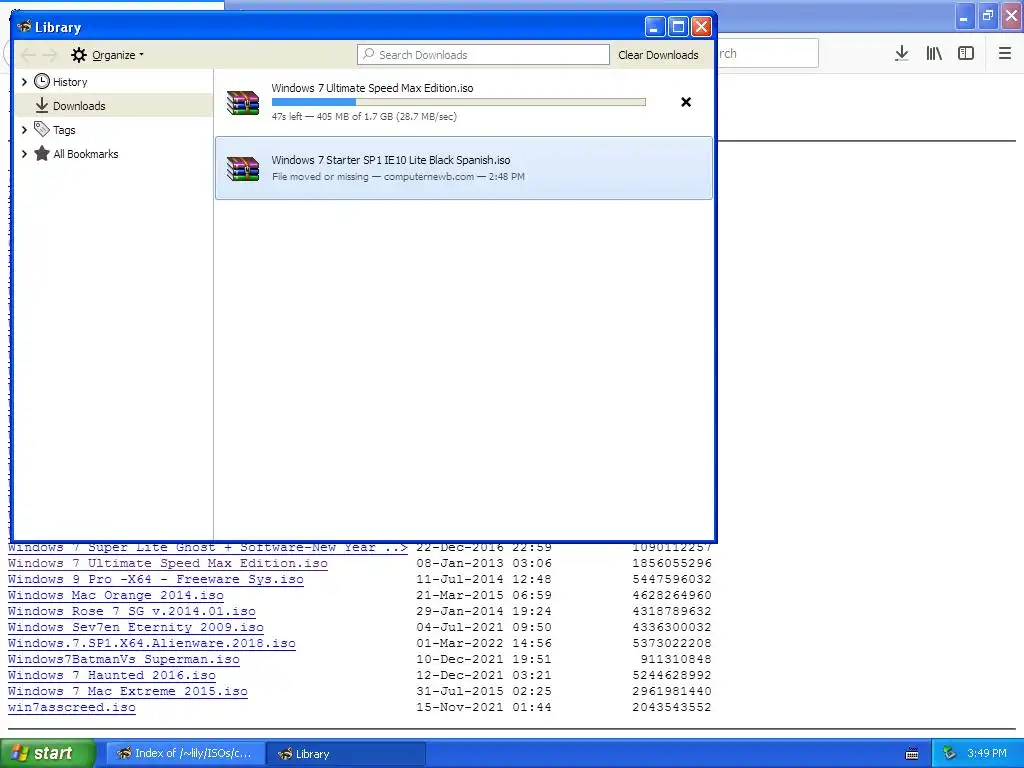Expand the Tags tree item
This screenshot has width=1024, height=768.
tap(24, 130)
